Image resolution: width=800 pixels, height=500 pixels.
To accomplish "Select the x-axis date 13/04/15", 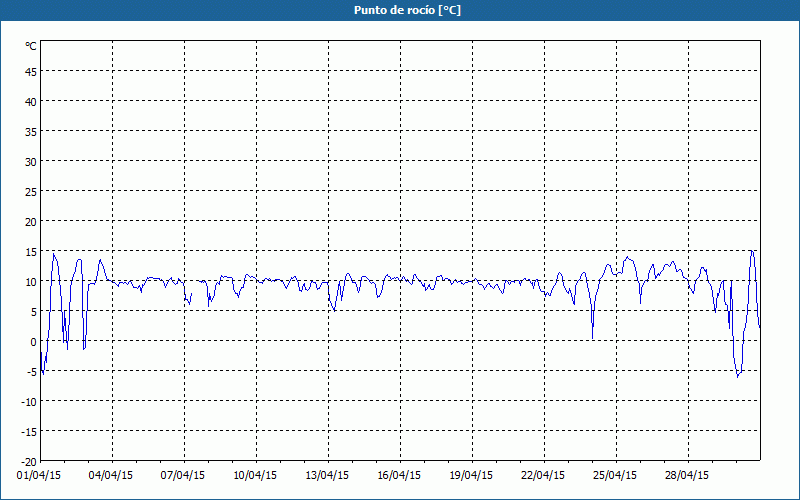I will coord(327,476).
